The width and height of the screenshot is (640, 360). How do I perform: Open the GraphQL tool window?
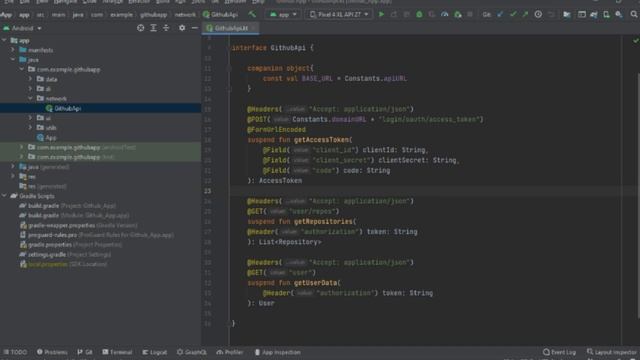pyautogui.click(x=192, y=352)
